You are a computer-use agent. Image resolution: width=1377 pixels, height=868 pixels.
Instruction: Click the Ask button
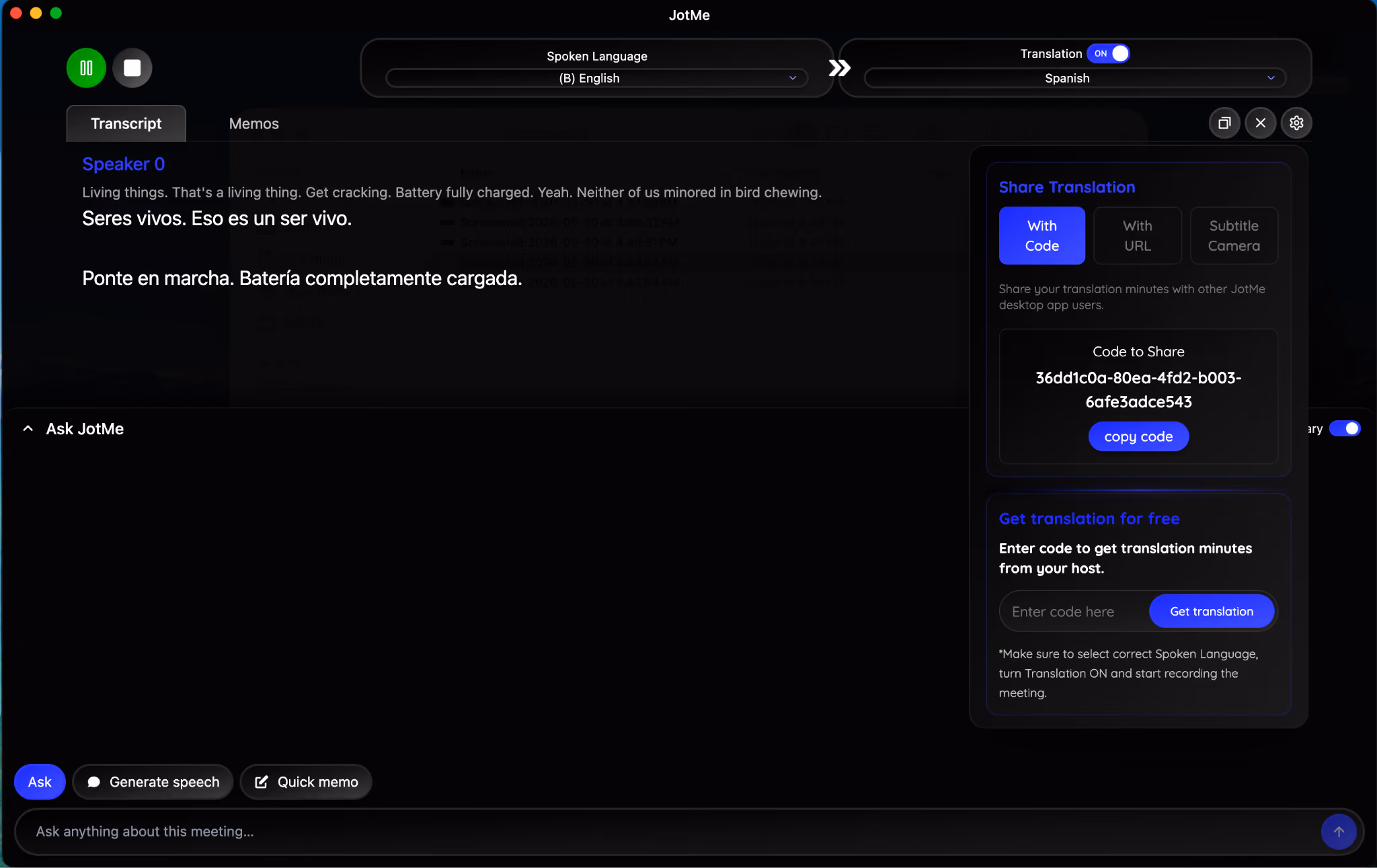40,782
